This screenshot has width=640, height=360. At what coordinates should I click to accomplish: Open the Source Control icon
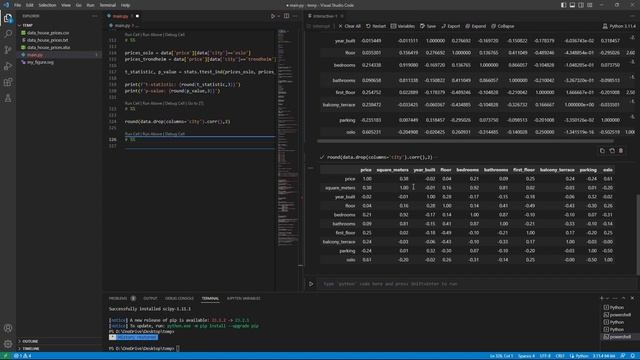[x=8, y=50]
